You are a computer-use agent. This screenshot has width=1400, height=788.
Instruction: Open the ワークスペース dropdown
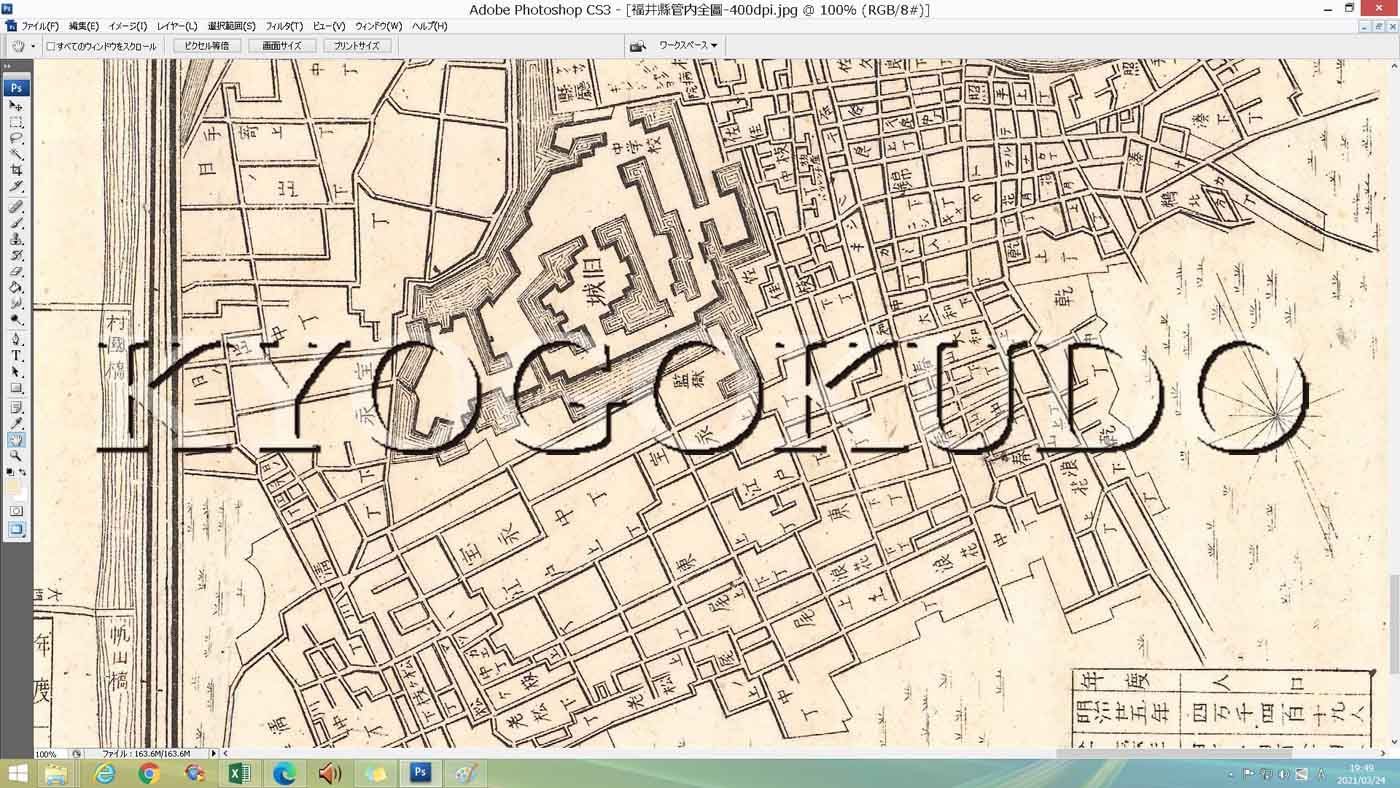point(688,46)
